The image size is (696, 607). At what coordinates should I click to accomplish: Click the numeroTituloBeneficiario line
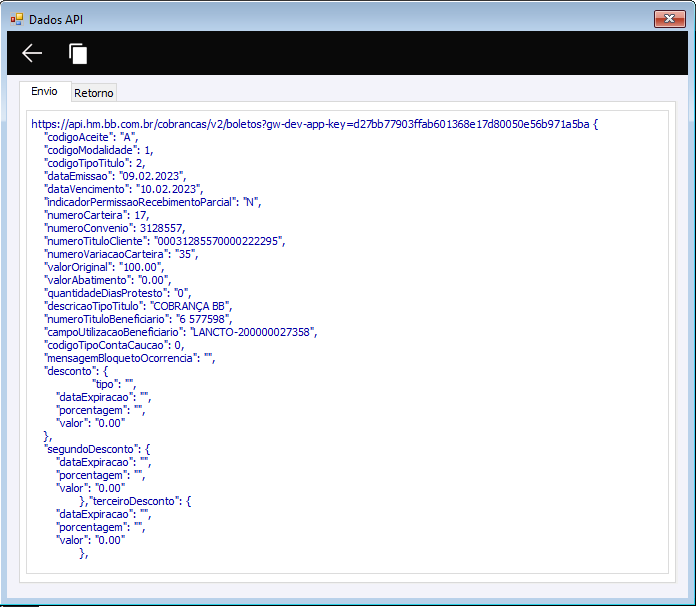tap(138, 319)
